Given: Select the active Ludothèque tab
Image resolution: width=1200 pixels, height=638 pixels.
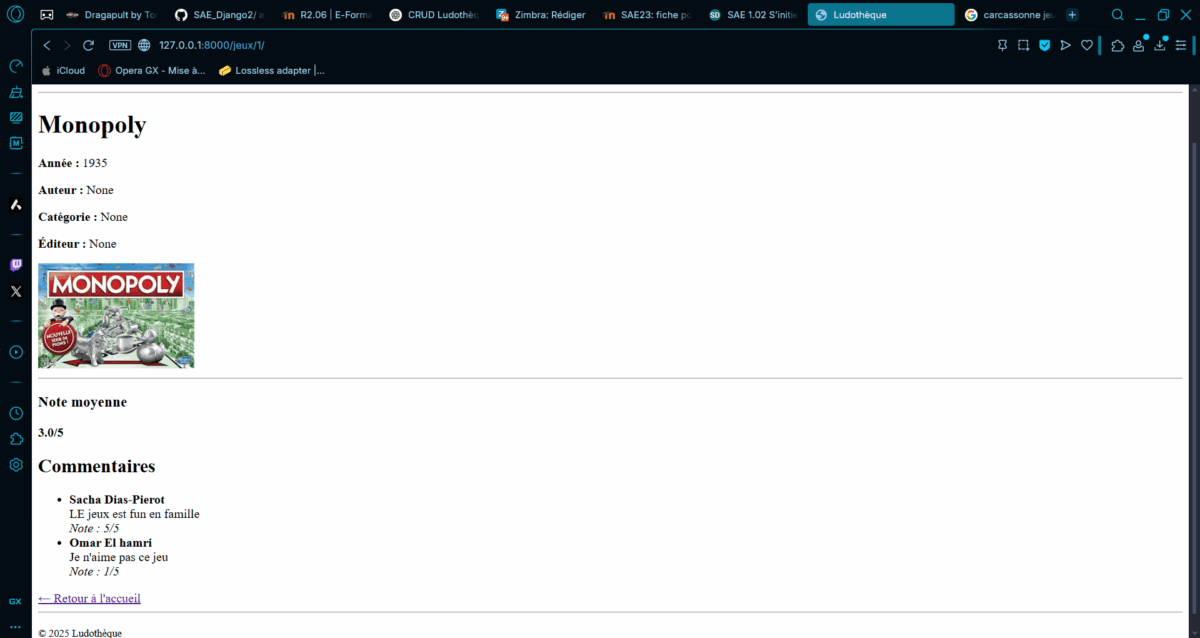Looking at the screenshot, I should 881,15.
